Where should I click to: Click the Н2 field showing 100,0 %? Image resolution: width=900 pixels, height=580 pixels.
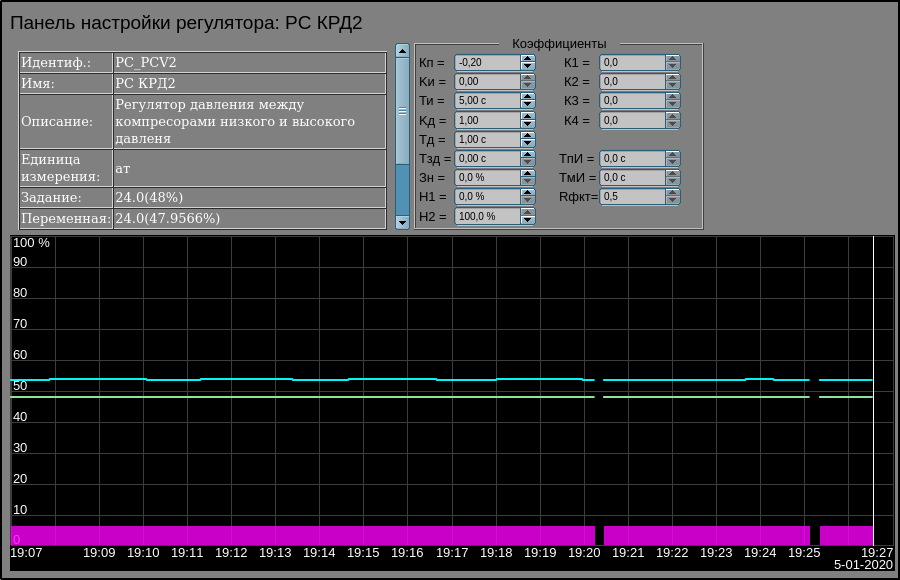click(487, 216)
